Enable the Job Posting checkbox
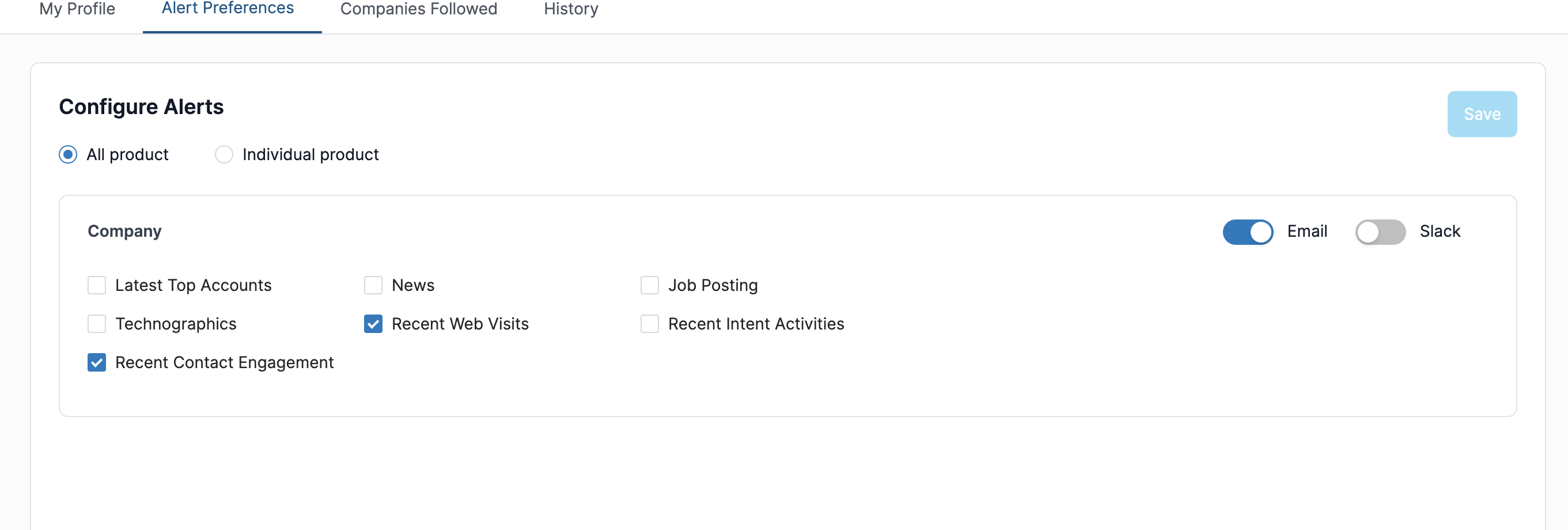This screenshot has width=1568, height=530. [x=649, y=285]
